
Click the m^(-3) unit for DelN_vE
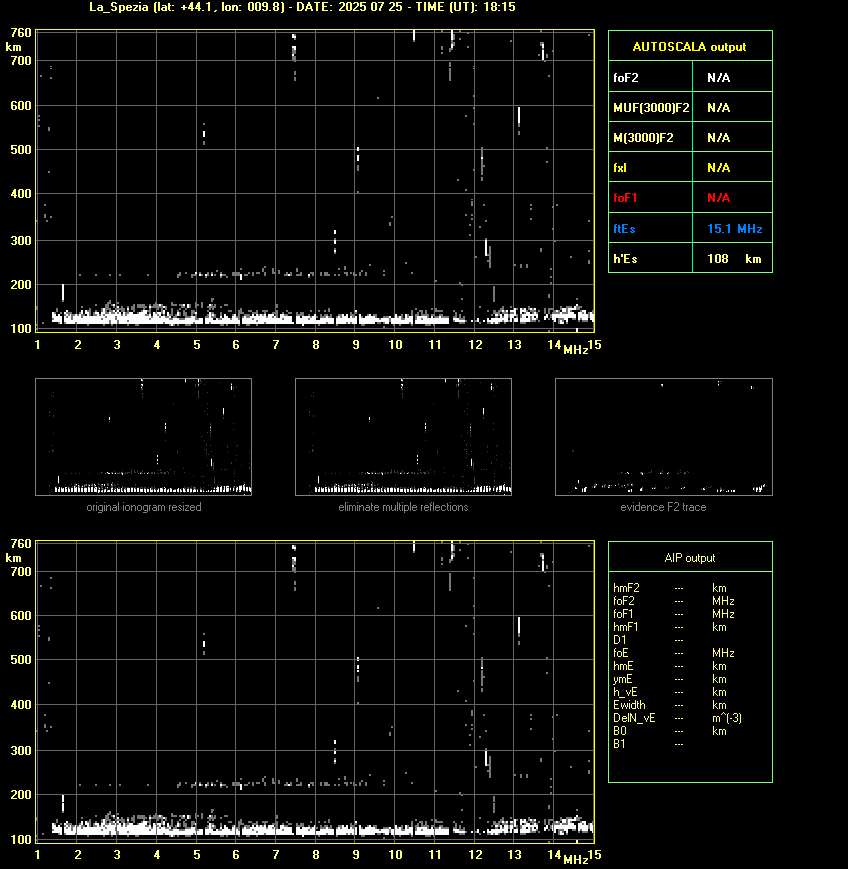click(x=727, y=718)
